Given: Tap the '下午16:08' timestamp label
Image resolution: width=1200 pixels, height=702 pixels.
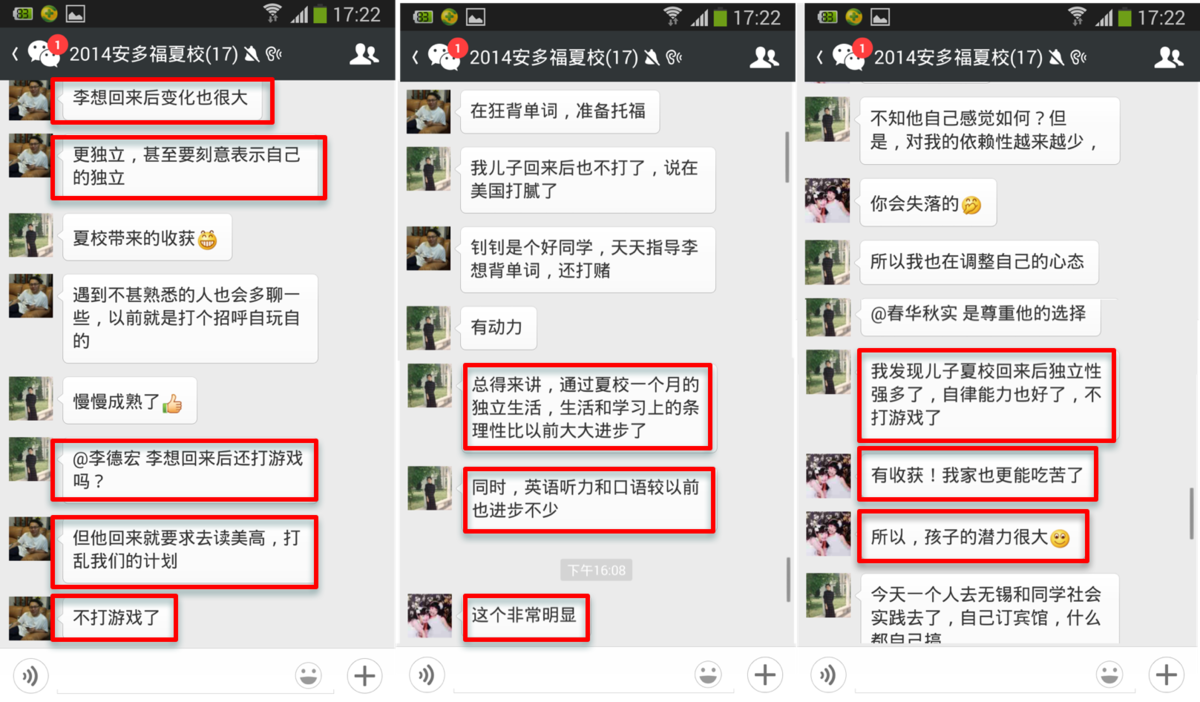Looking at the screenshot, I should click(596, 570).
